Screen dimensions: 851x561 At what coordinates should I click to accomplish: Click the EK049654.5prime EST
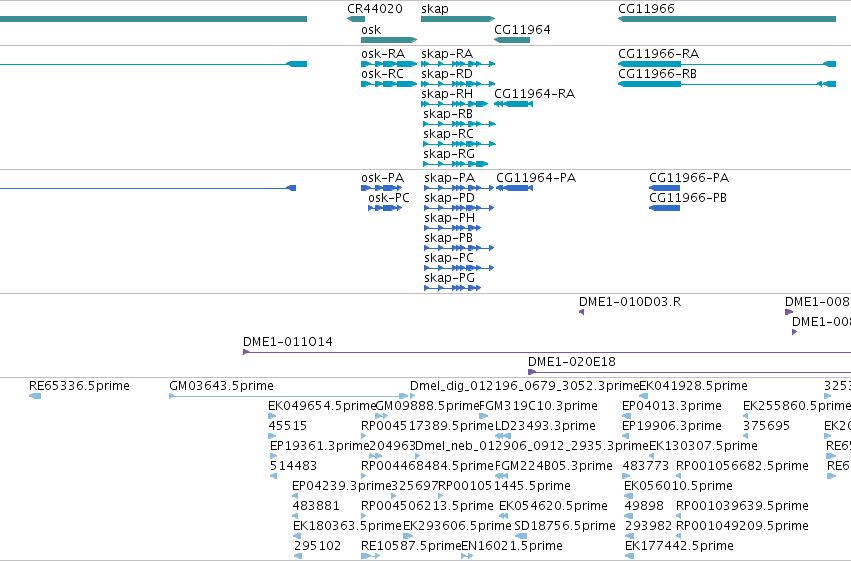pos(272,416)
